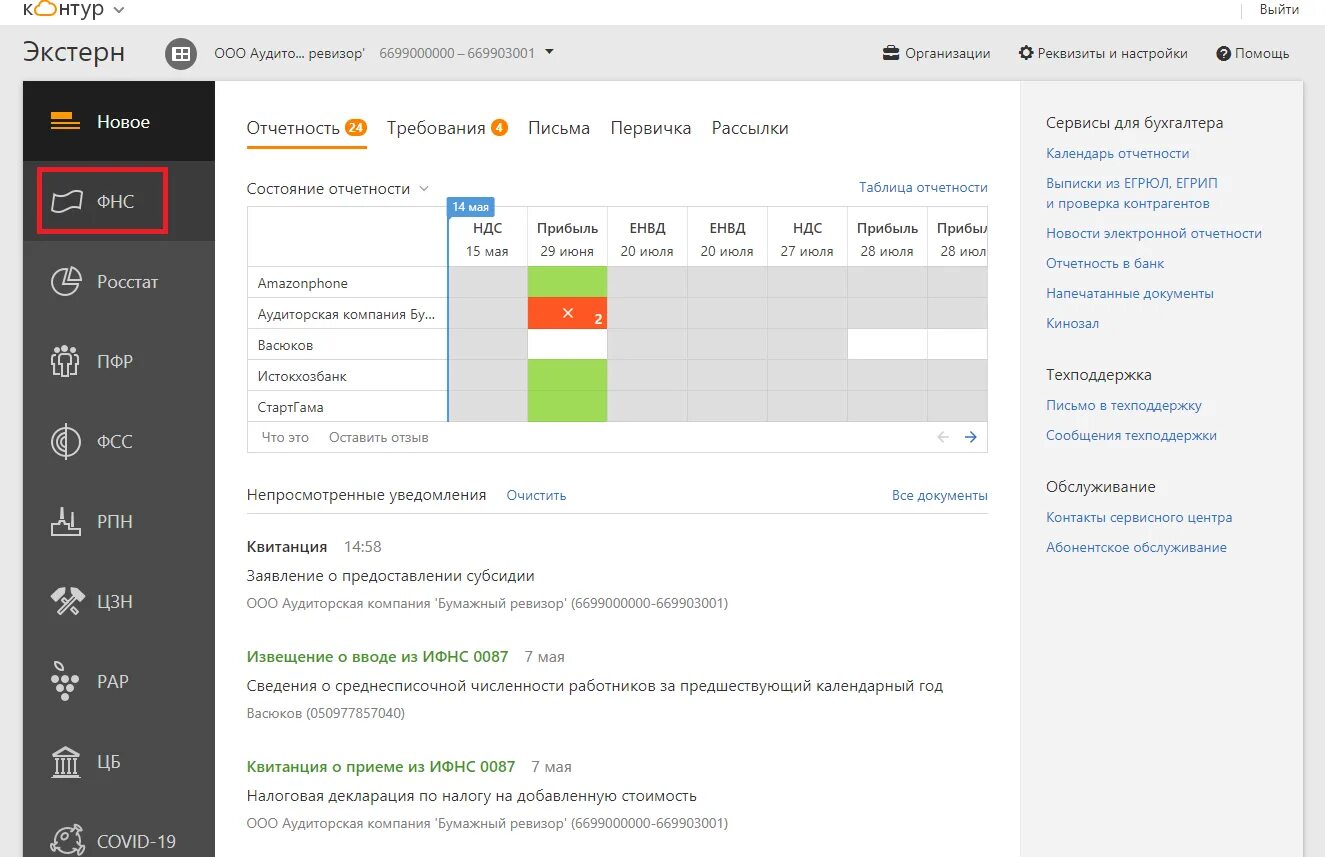Click Очистить to clear notifications

(536, 495)
